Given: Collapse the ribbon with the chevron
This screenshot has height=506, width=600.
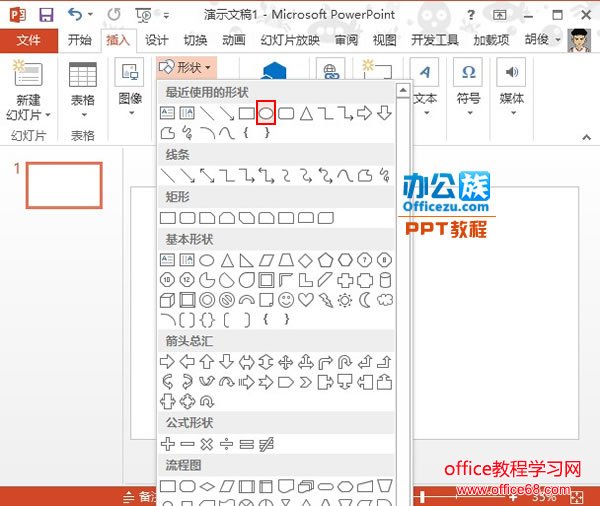Looking at the screenshot, I should [x=586, y=137].
